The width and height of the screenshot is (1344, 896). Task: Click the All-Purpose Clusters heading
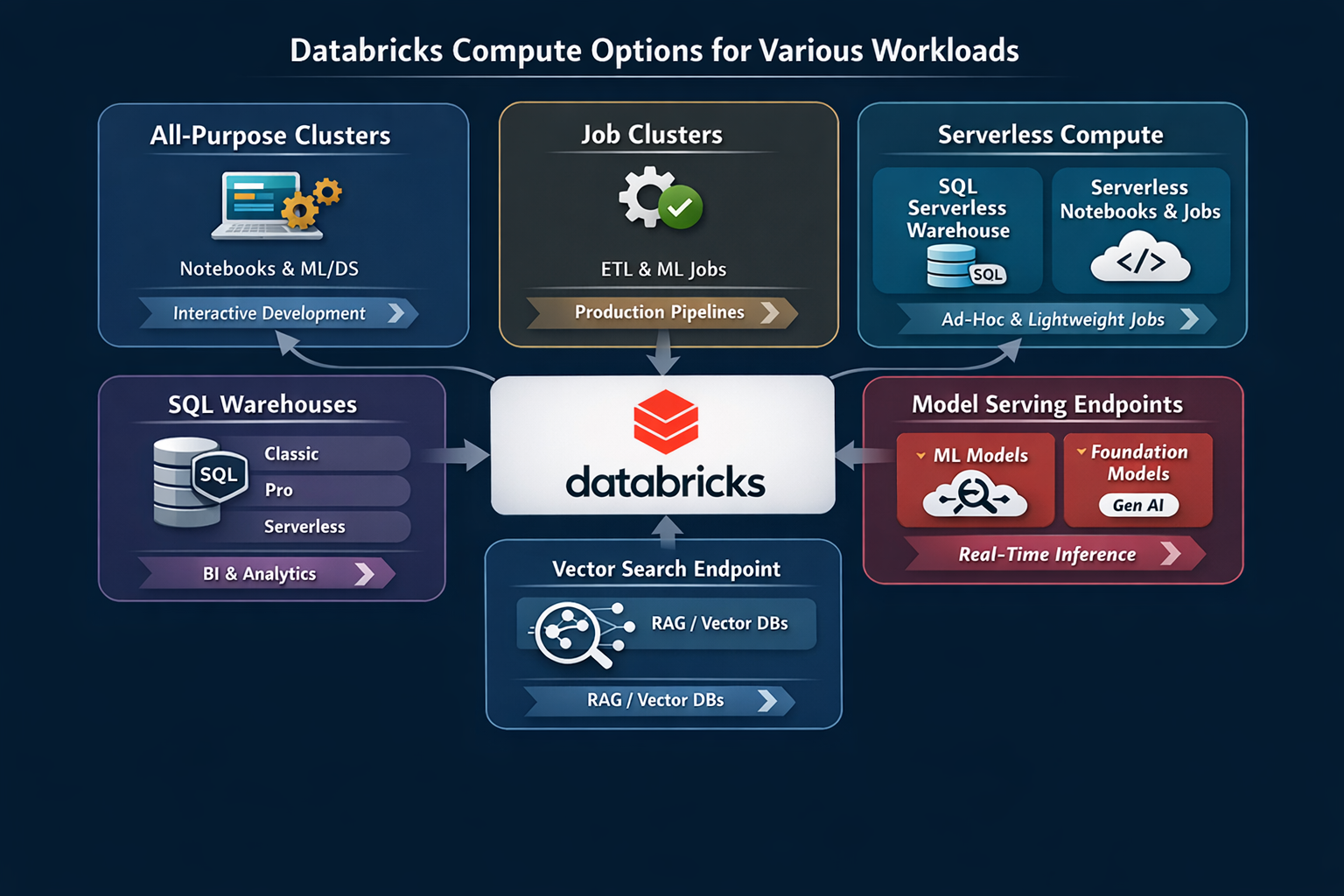coord(270,135)
